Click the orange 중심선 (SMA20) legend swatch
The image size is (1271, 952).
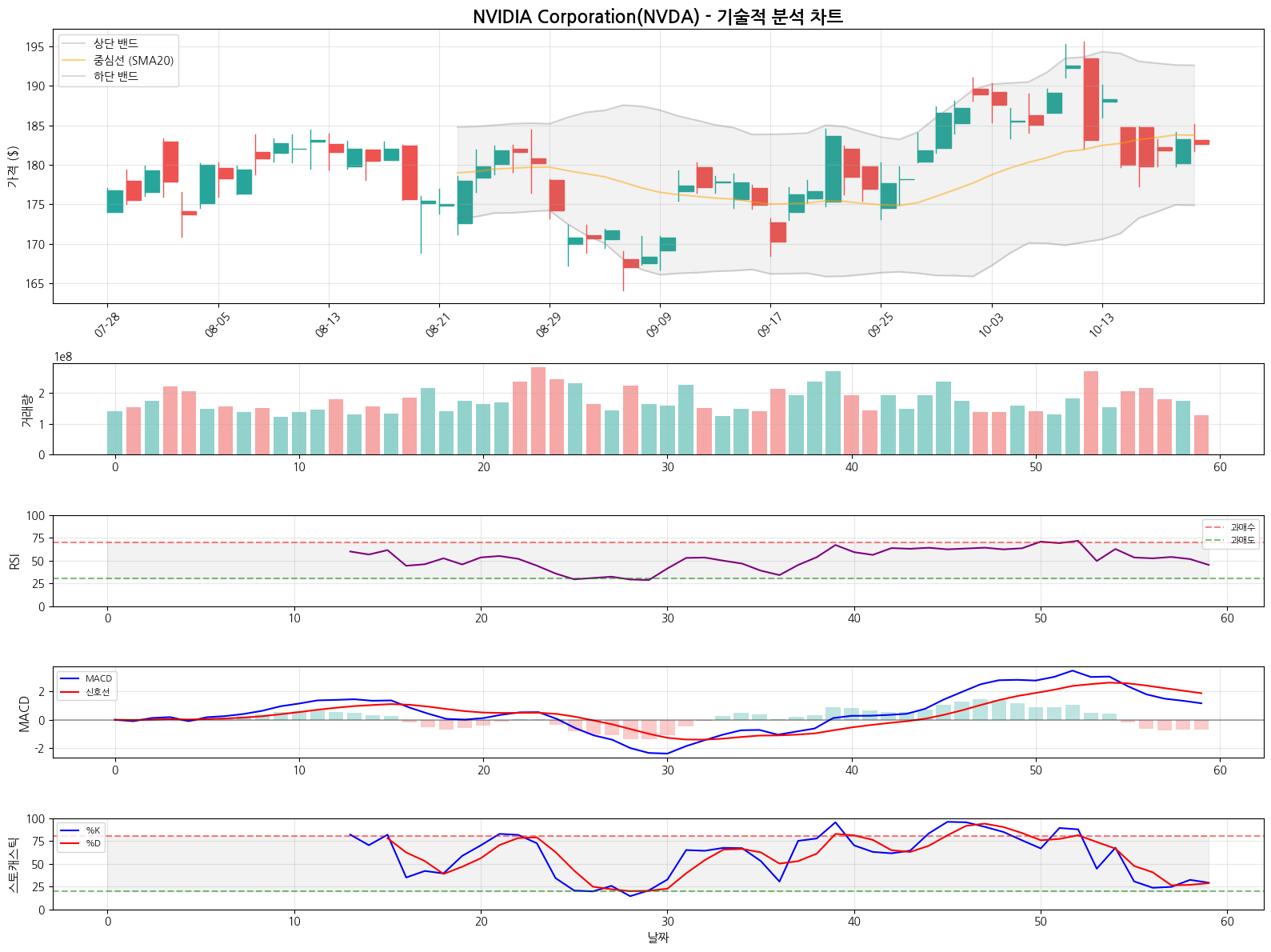coord(74,60)
